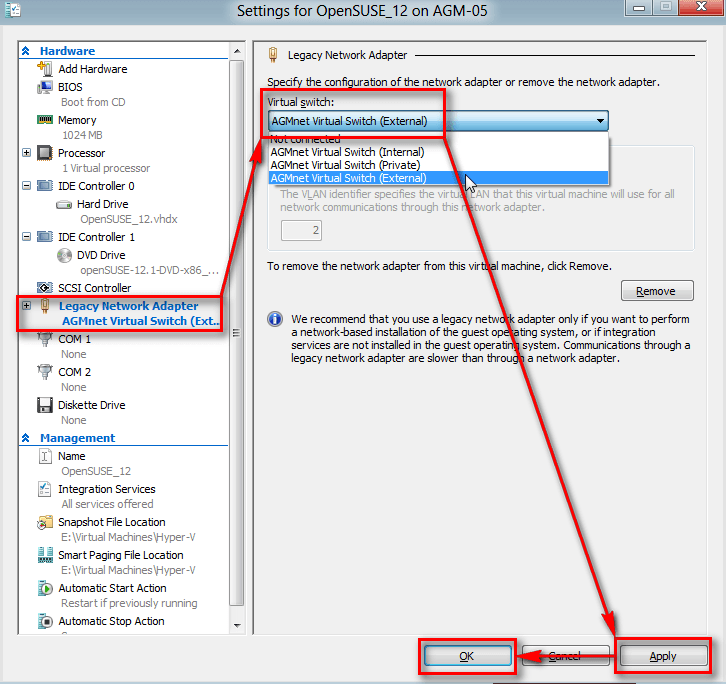Select the Diskette Drive icon
Viewport: 726px width, 684px height.
pyautogui.click(x=44, y=405)
